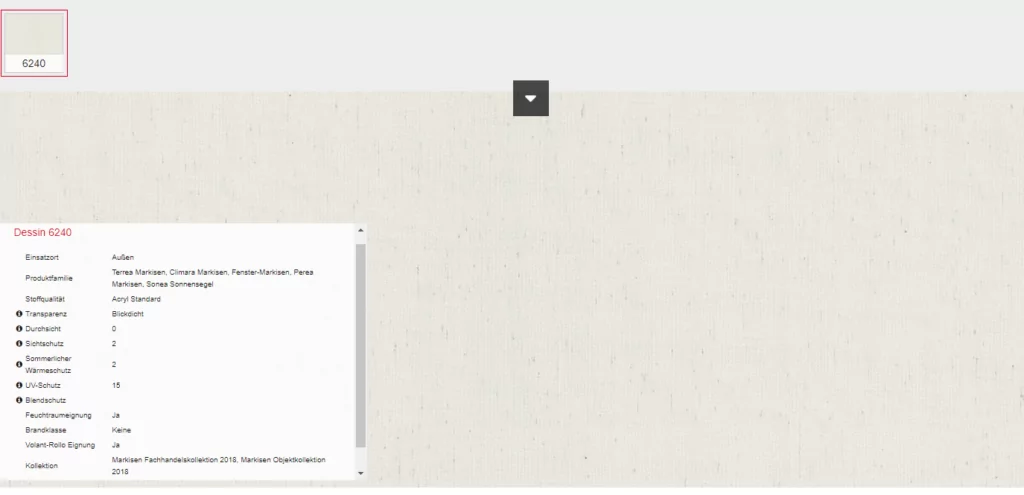Click info icon next to Sommerlicher Wärmeschutz
This screenshot has height=495, width=1024.
point(19,364)
